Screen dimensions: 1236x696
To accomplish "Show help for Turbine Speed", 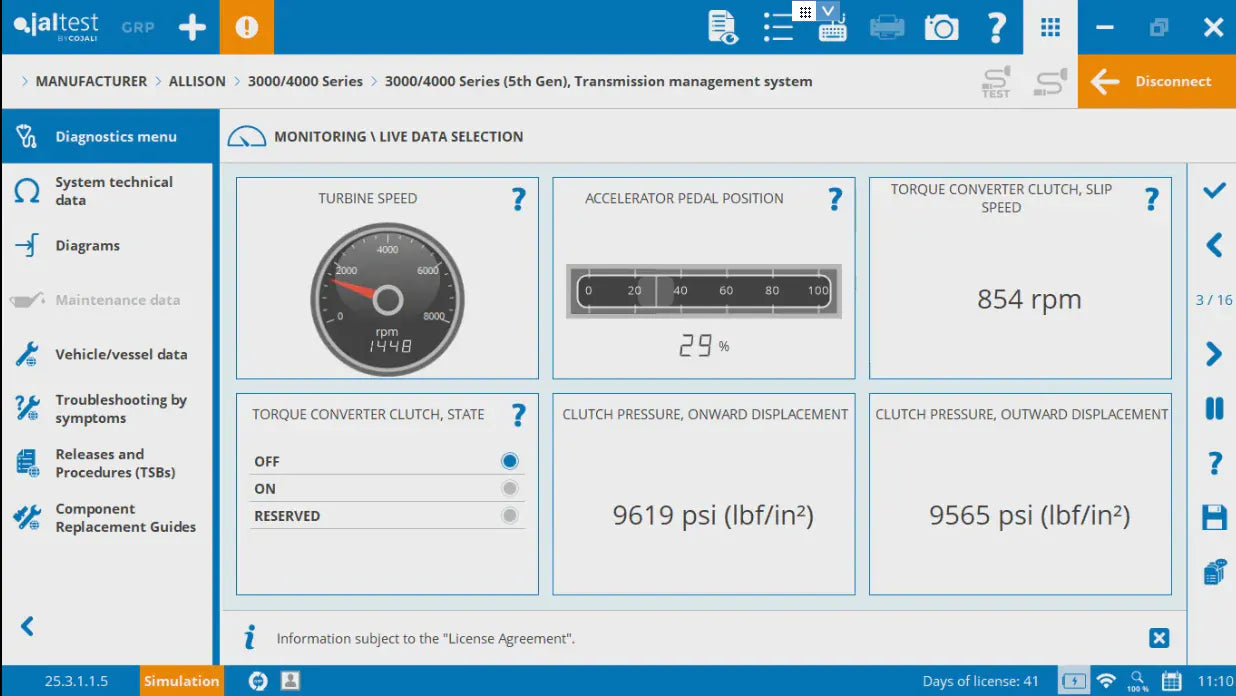I will click(x=518, y=199).
